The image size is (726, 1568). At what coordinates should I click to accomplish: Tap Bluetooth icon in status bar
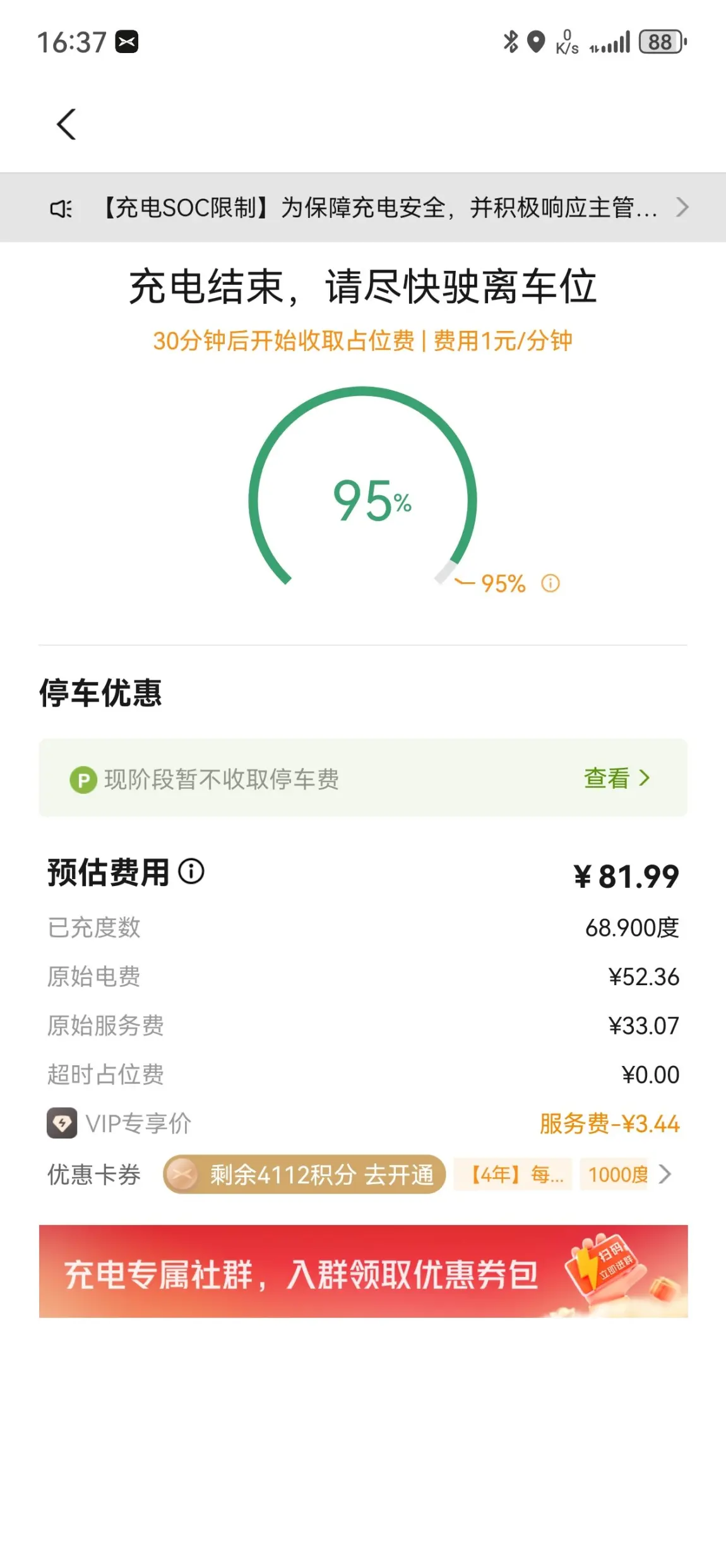pos(510,42)
